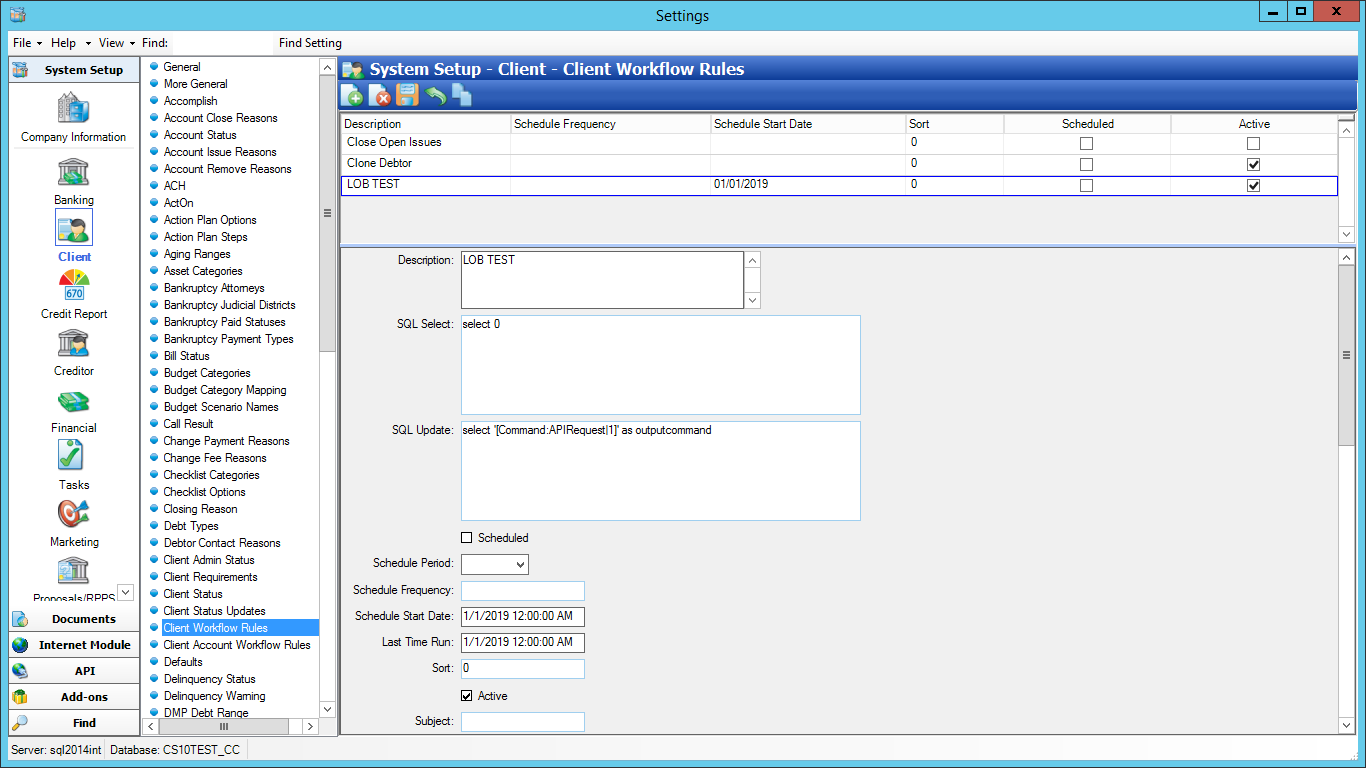Click the Scheduled column header
The width and height of the screenshot is (1366, 768).
coord(1087,124)
